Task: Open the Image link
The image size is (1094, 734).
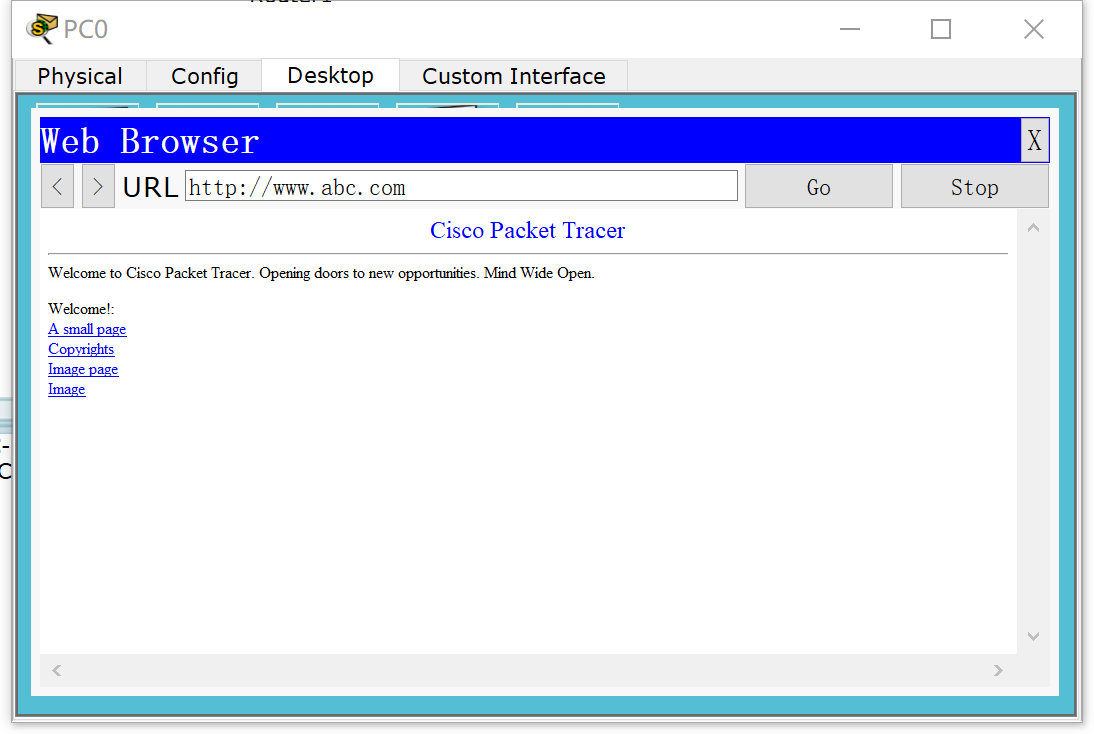Action: point(66,389)
